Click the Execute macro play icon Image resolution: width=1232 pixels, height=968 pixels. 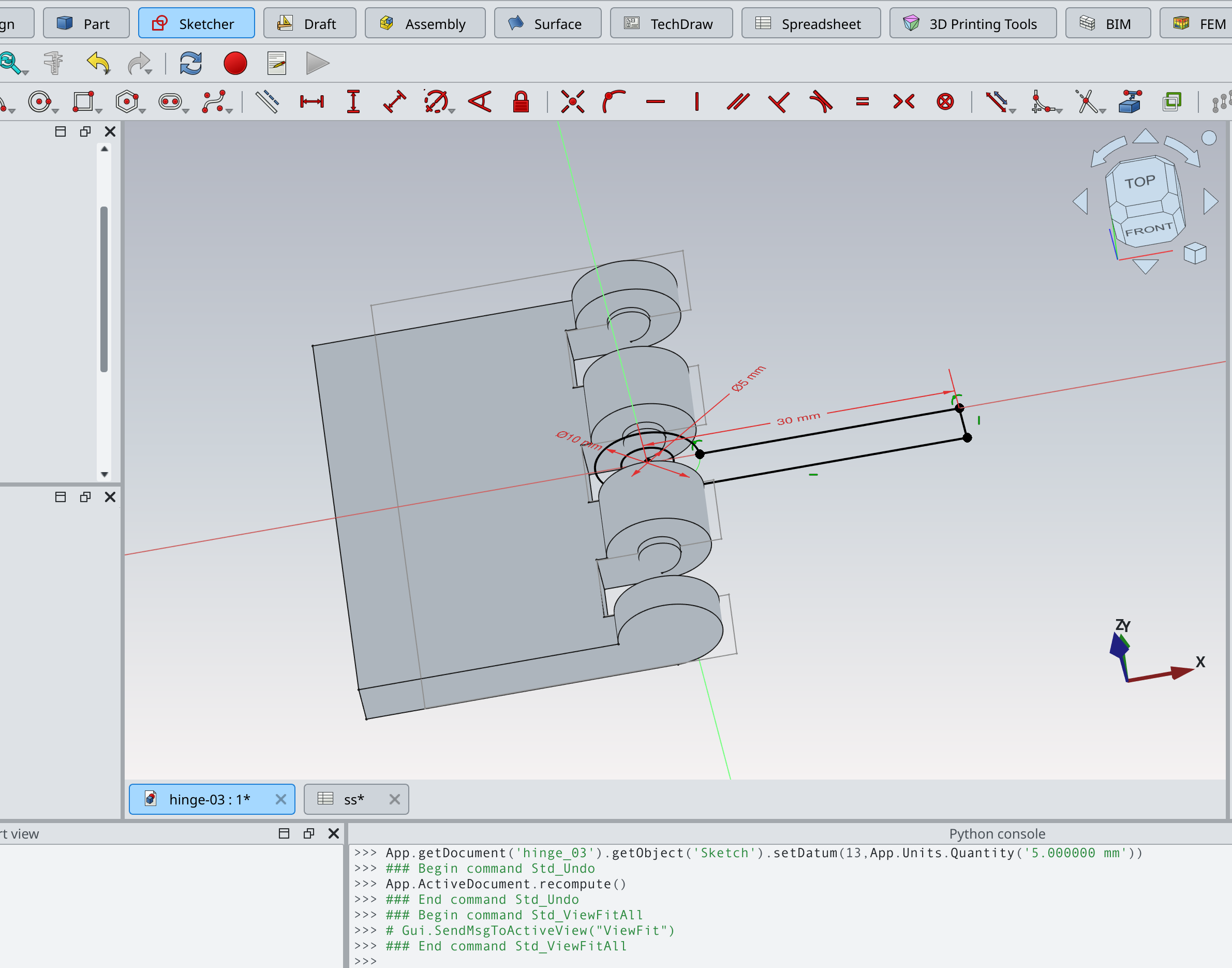(318, 63)
